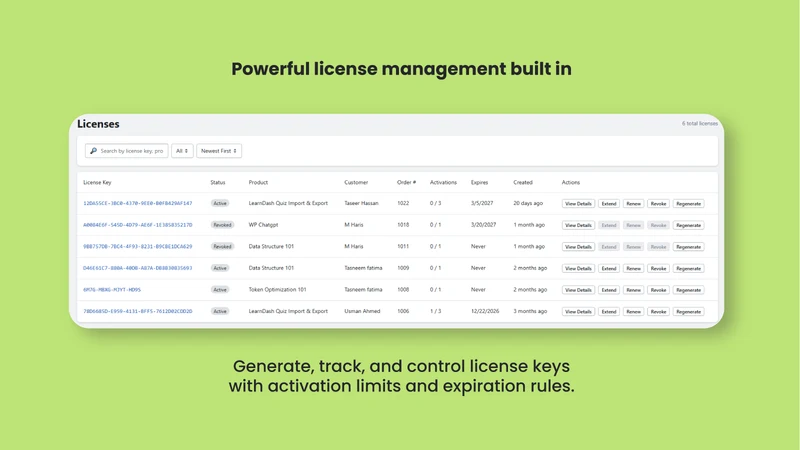800x450 pixels.
Task: Click the Revoked badge in order 1011 row
Action: (222, 246)
